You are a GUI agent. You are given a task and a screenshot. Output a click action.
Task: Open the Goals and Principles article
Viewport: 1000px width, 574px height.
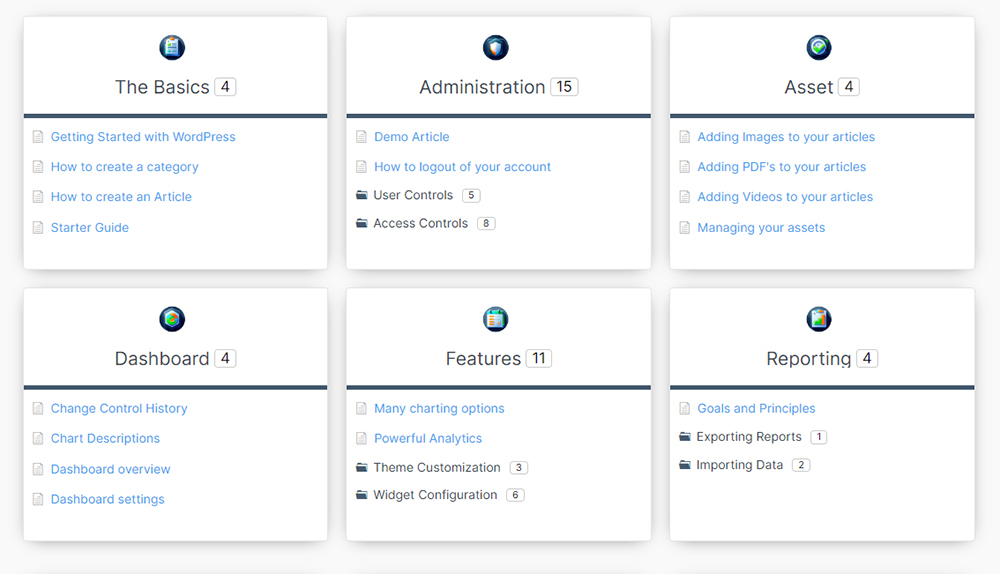pyautogui.click(x=756, y=408)
